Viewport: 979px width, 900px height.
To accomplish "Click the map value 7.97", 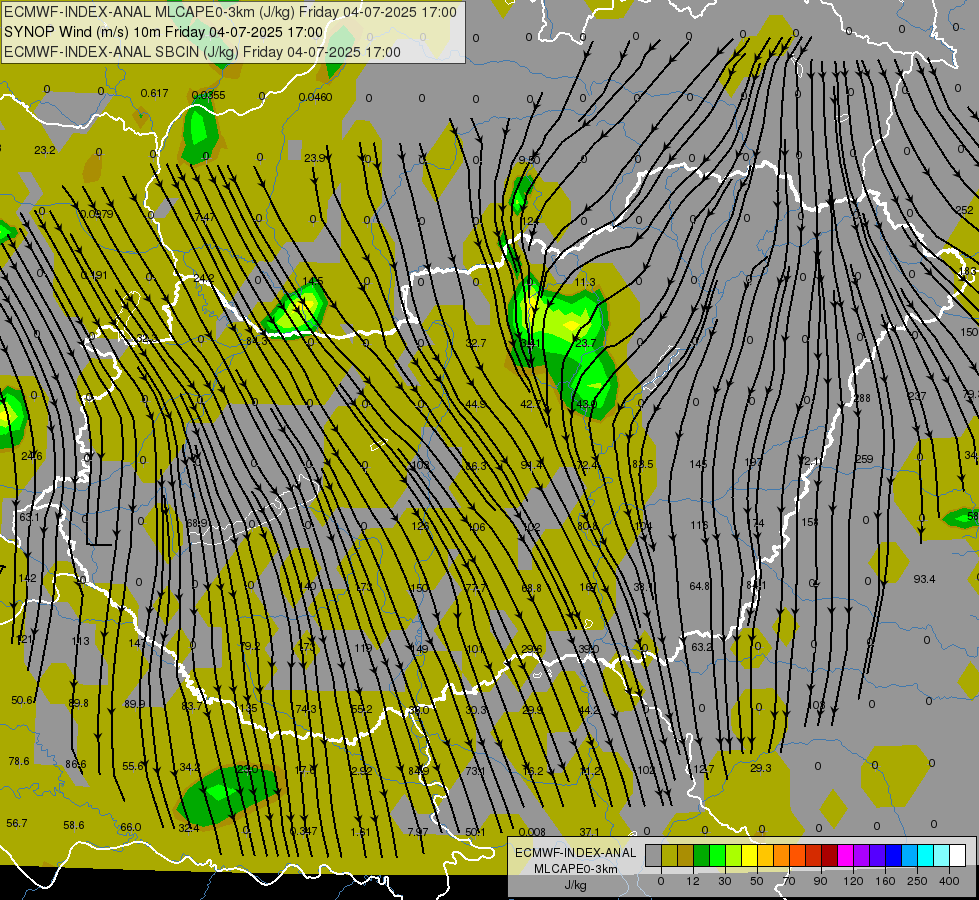I will pyautogui.click(x=418, y=832).
